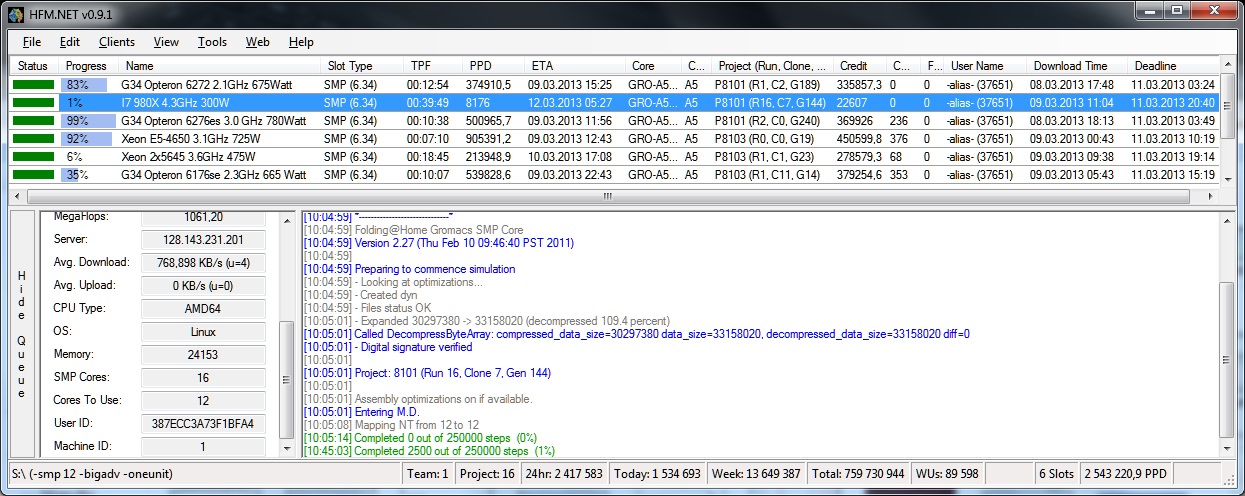Screen dimensions: 1245x496
Task: Click the credit value 450599,8
Action: [x=859, y=138]
